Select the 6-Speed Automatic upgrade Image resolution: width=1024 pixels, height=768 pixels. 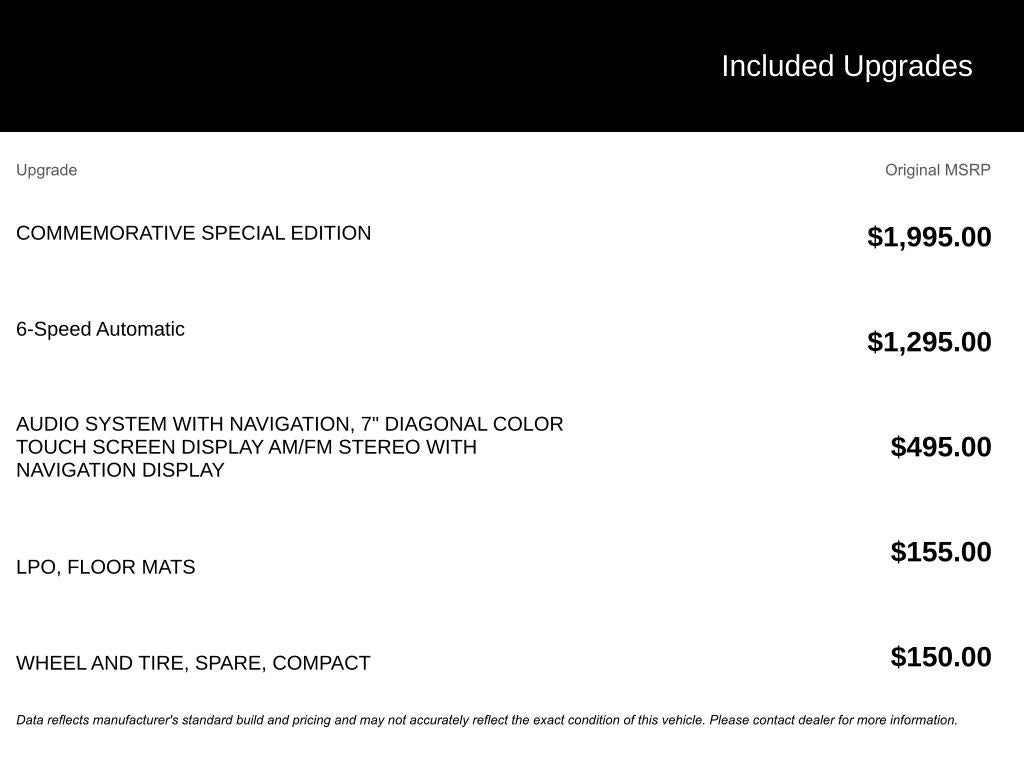click(100, 329)
